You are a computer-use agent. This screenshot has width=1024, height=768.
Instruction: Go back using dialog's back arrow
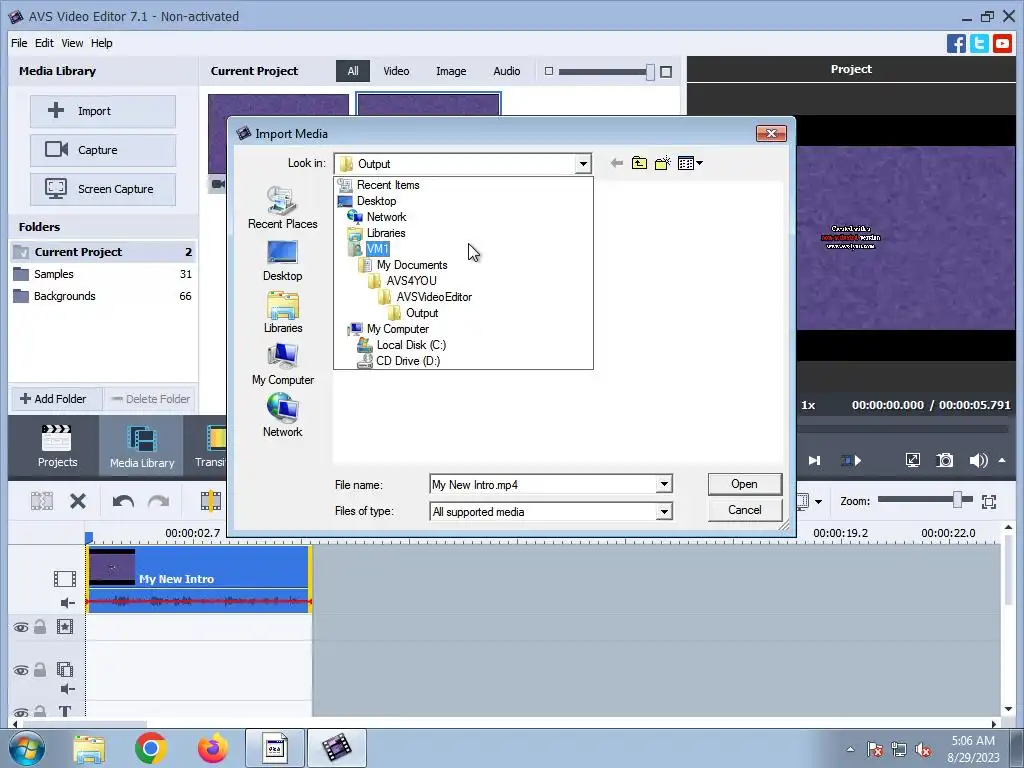[x=616, y=163]
